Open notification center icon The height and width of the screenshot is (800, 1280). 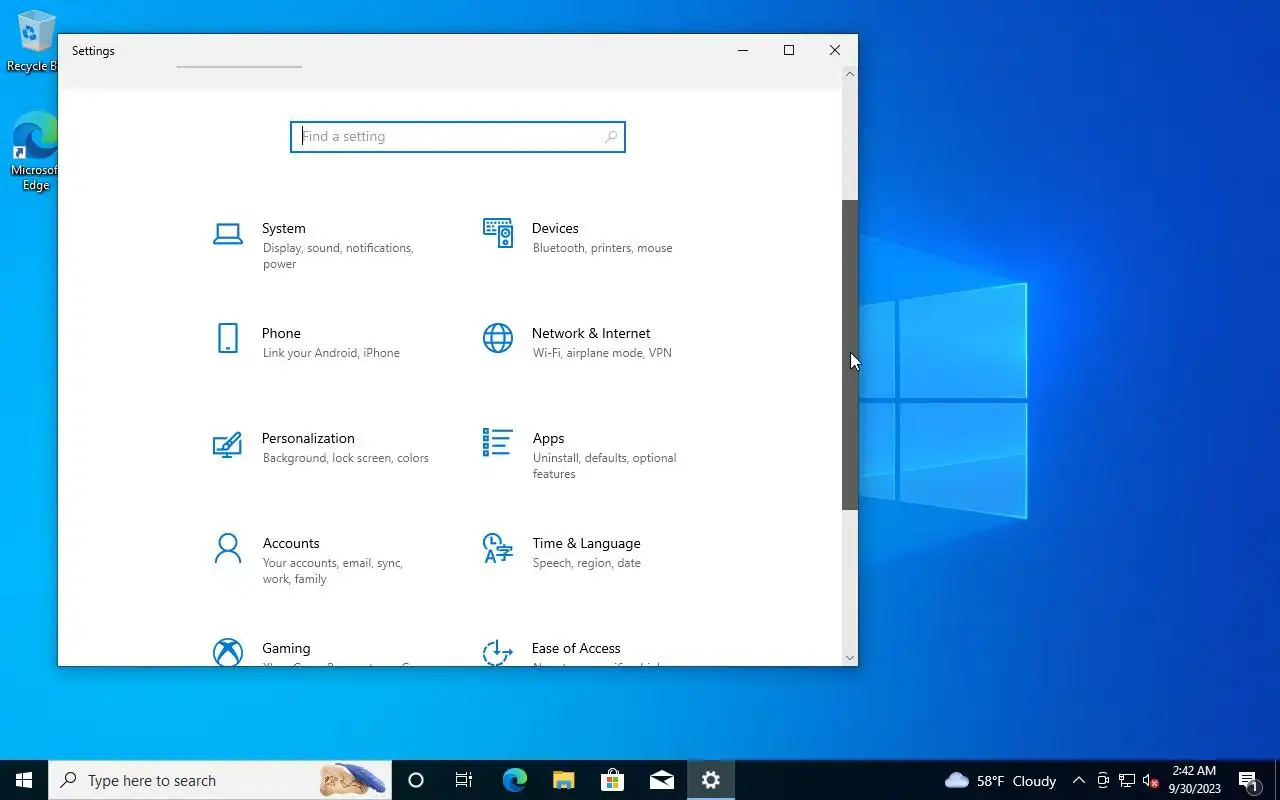[1248, 780]
